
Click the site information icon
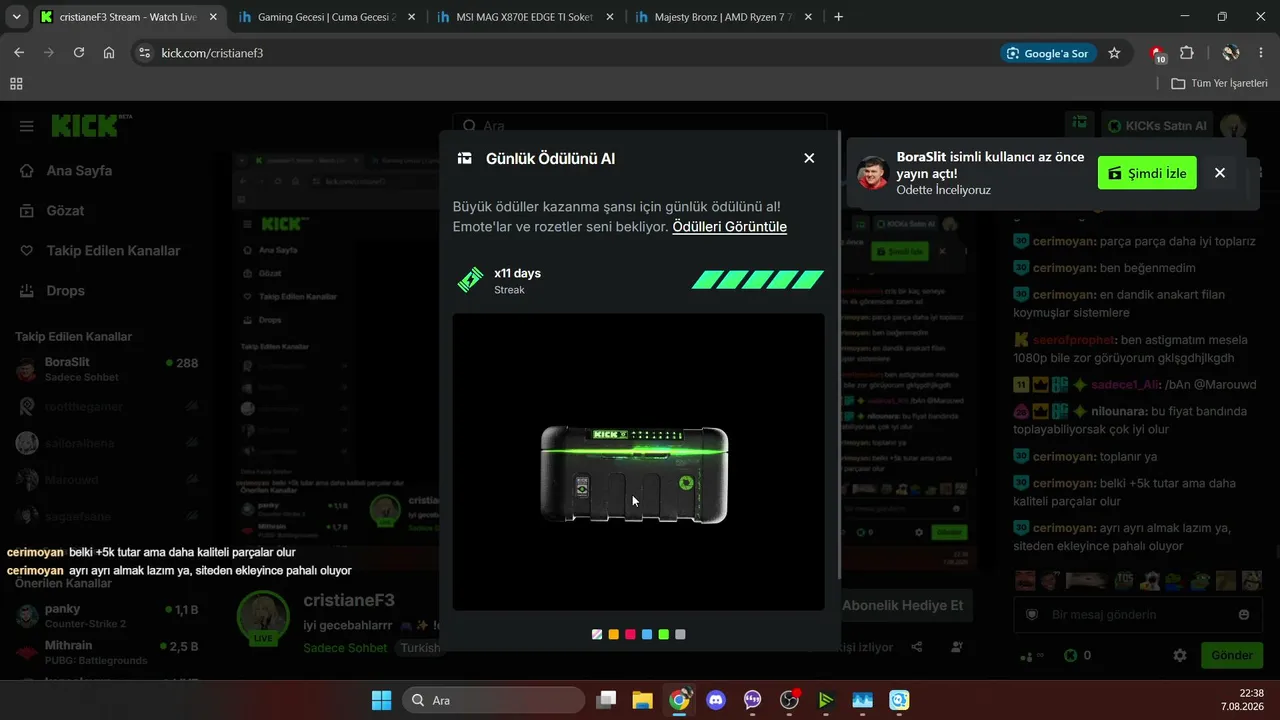[144, 53]
